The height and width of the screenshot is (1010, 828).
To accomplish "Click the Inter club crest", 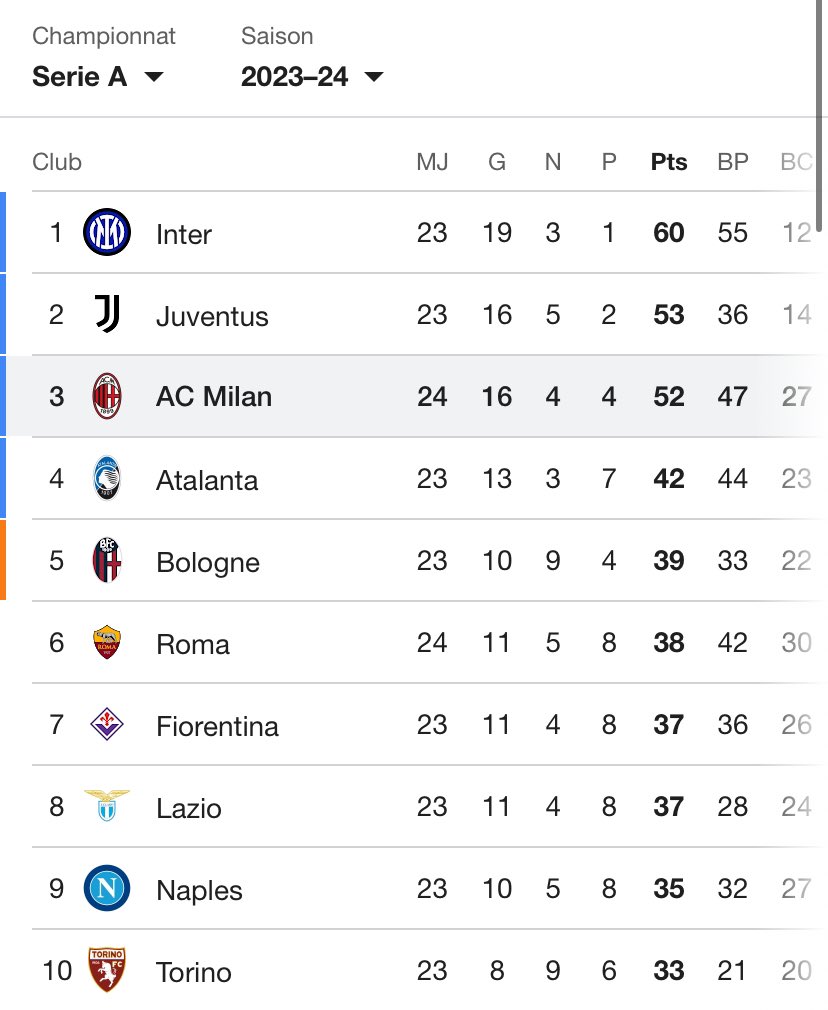I will click(107, 232).
